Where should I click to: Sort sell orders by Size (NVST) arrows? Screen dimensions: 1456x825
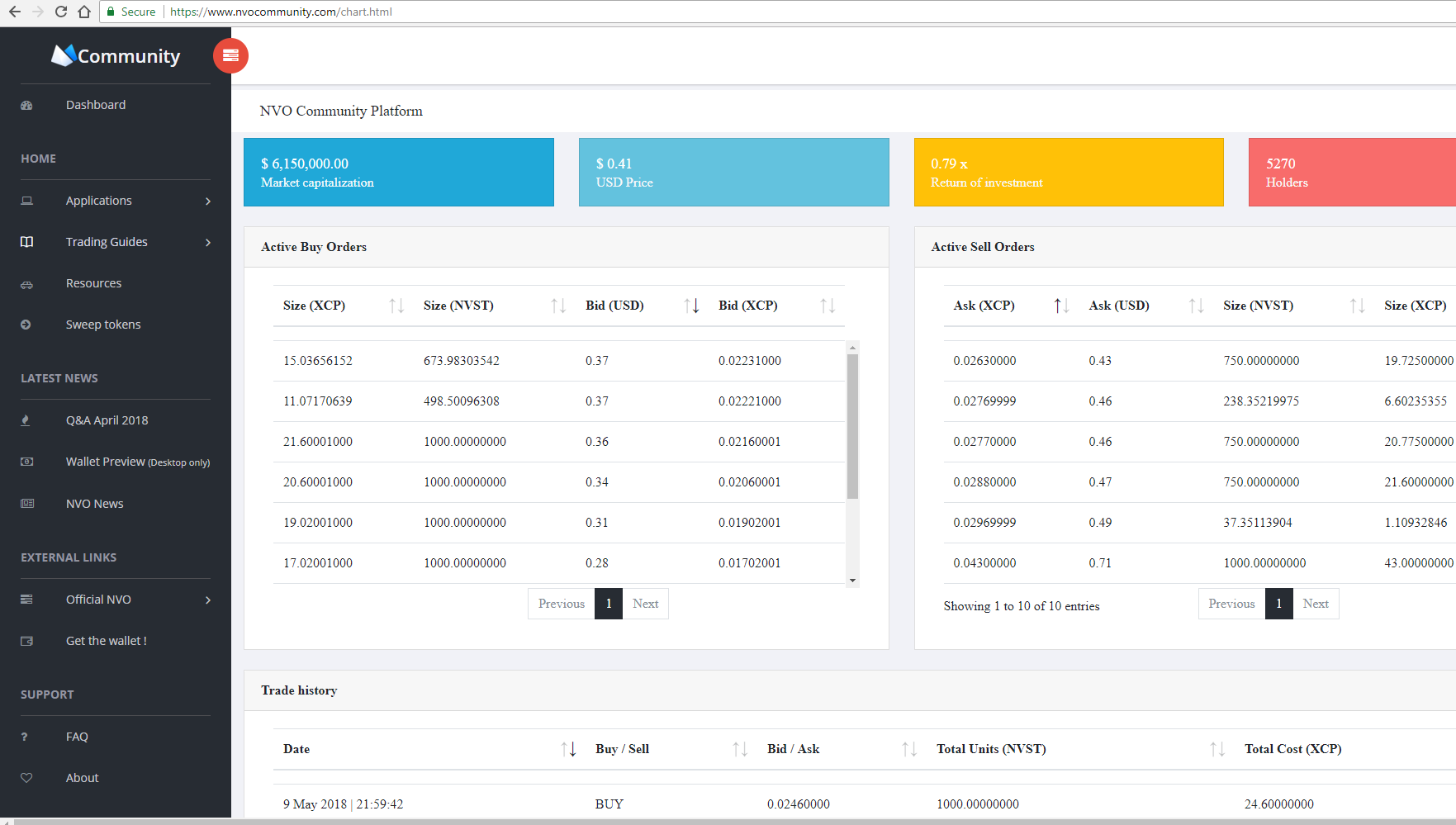click(x=1357, y=306)
